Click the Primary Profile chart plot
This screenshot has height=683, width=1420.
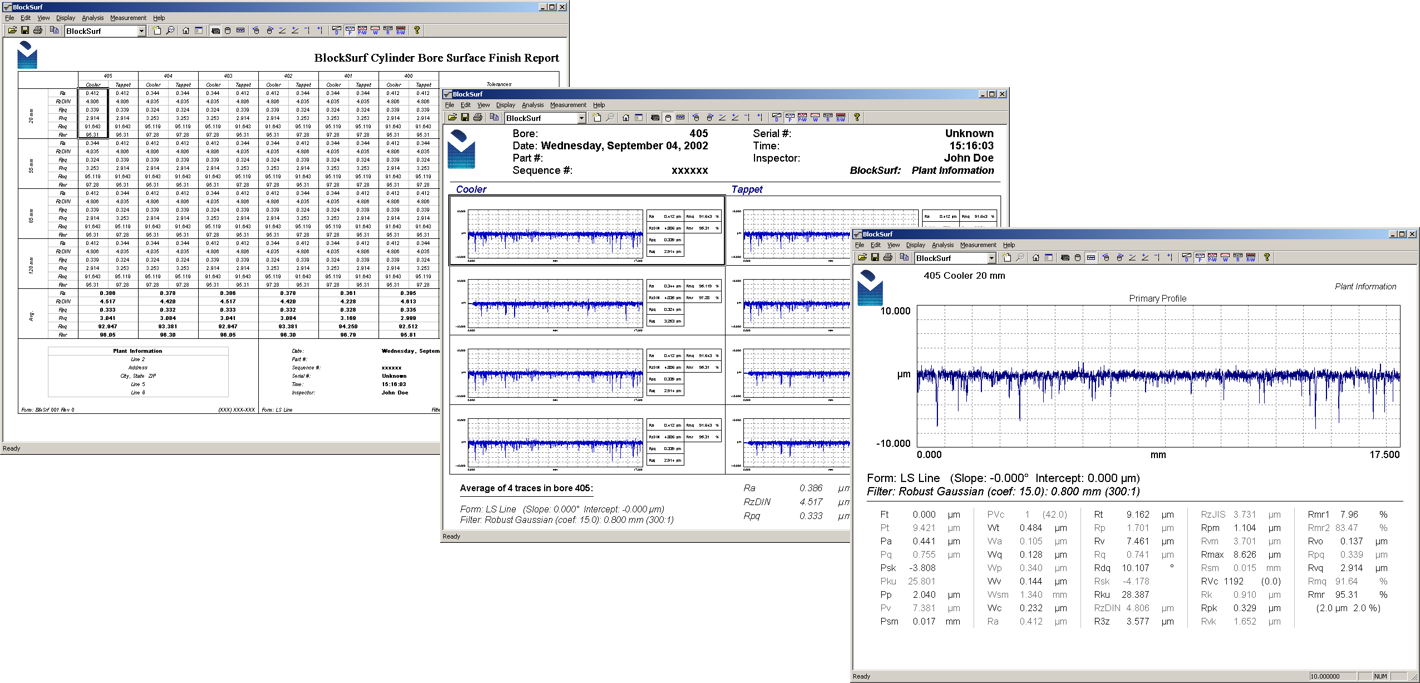pyautogui.click(x=1158, y=376)
